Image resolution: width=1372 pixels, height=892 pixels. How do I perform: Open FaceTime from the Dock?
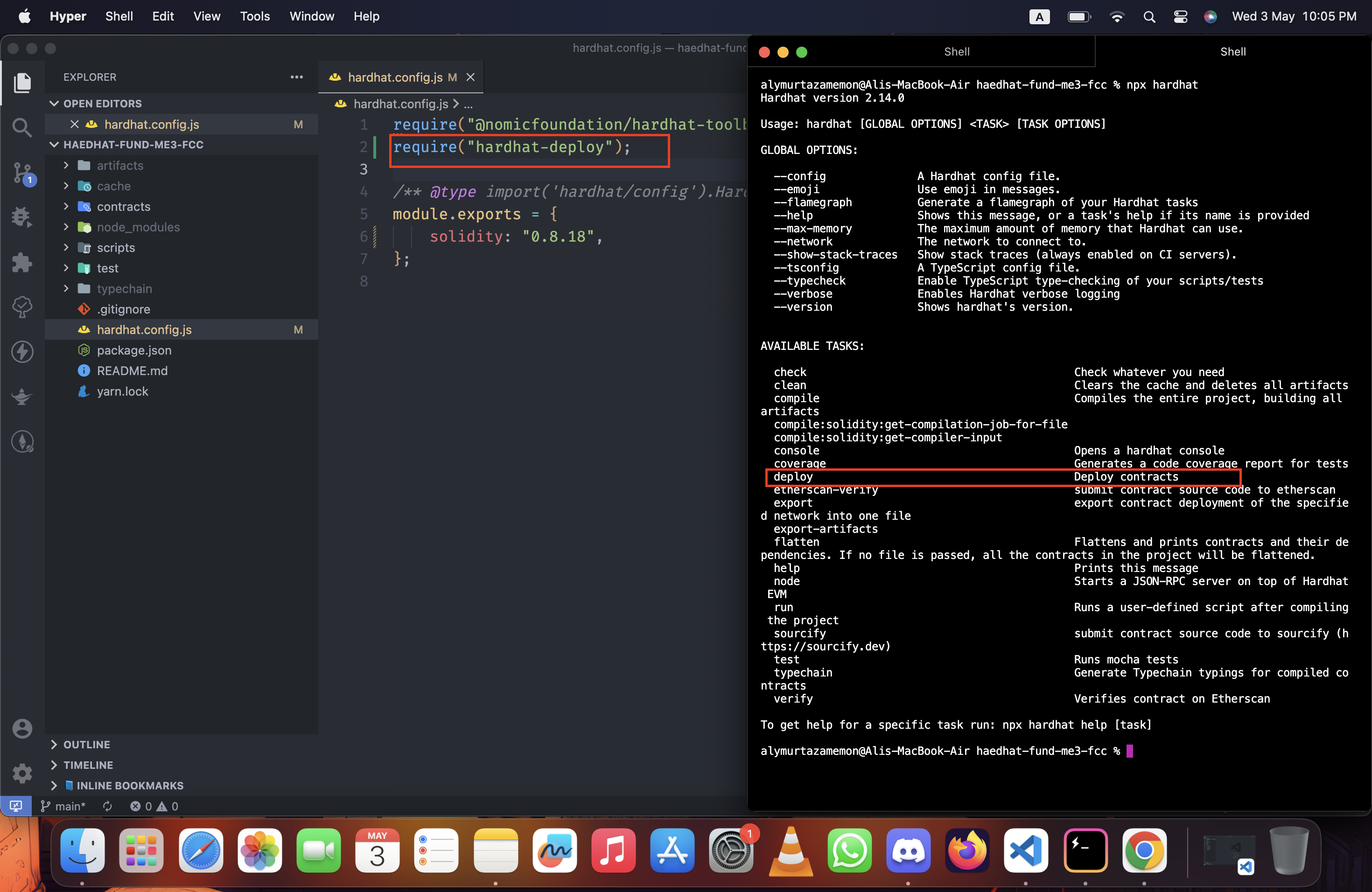coord(319,850)
